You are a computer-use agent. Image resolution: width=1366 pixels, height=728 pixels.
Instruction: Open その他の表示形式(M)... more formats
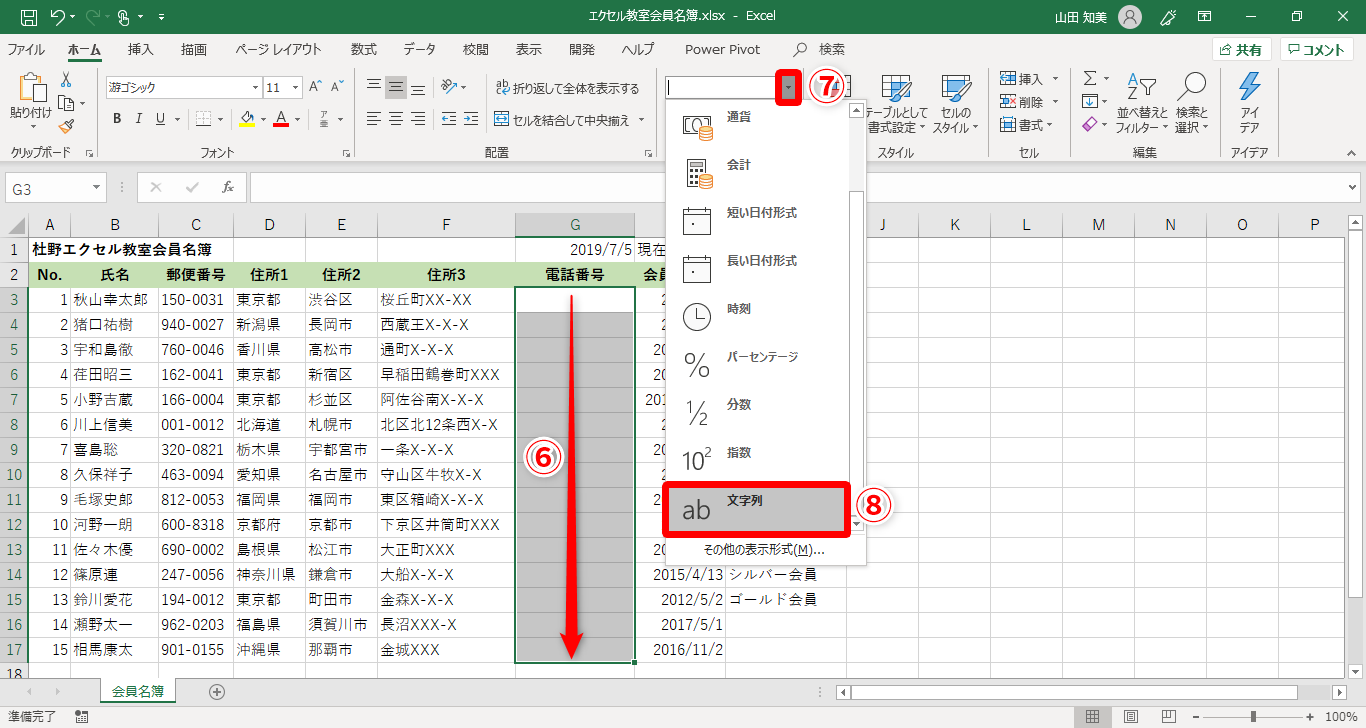764,549
